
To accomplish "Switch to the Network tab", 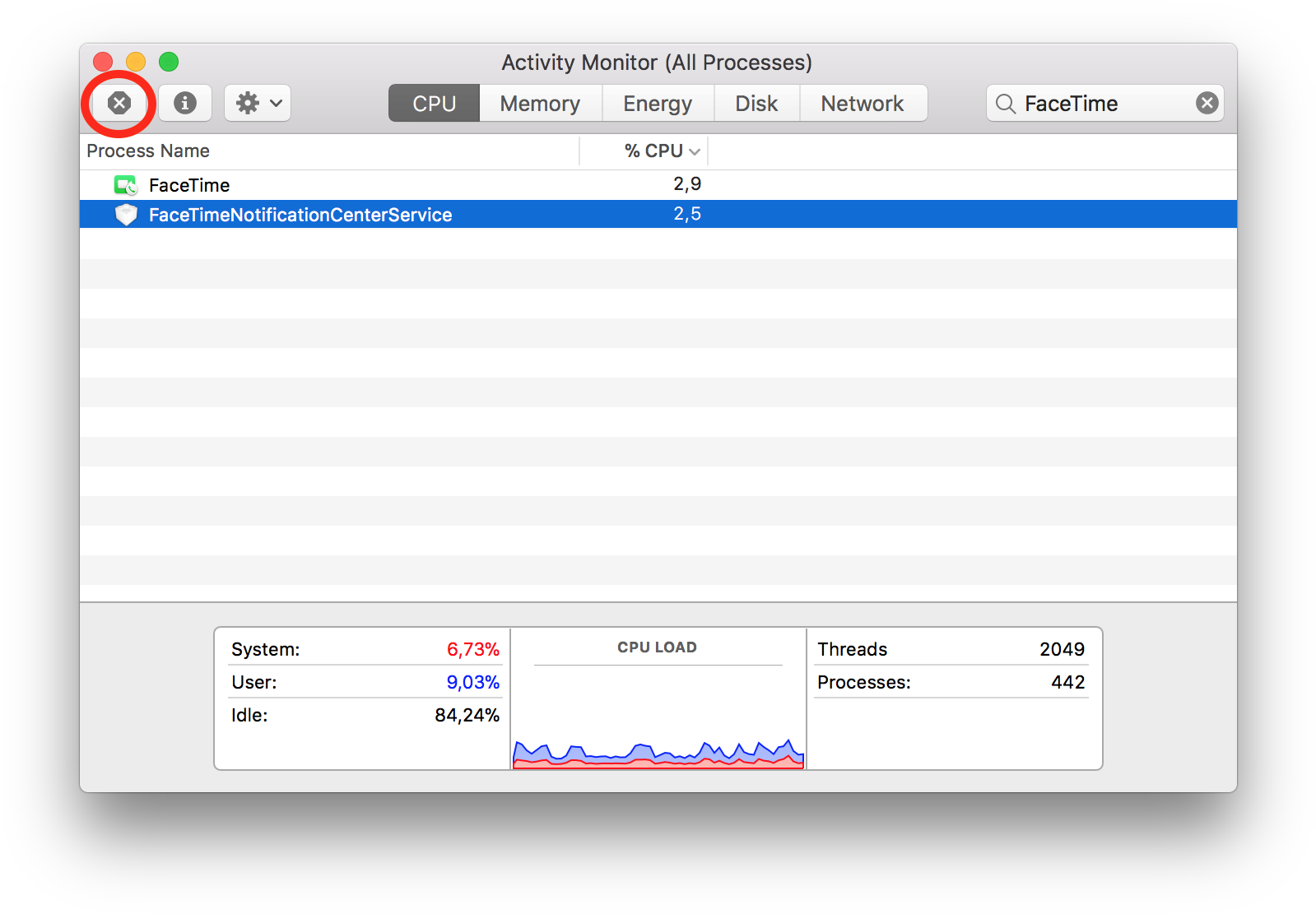I will [863, 103].
